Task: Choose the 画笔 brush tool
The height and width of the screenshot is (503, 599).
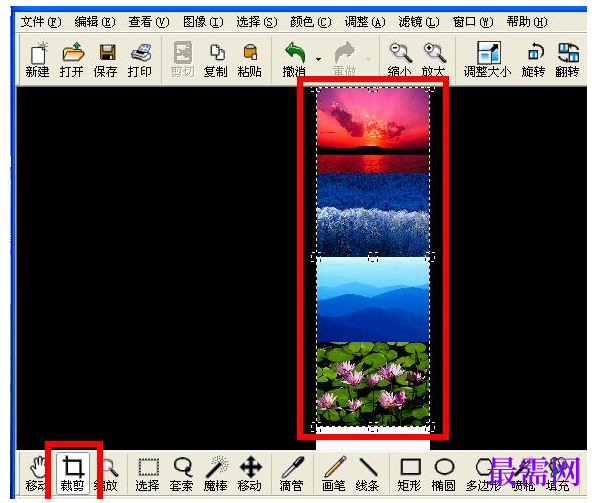Action: click(333, 474)
